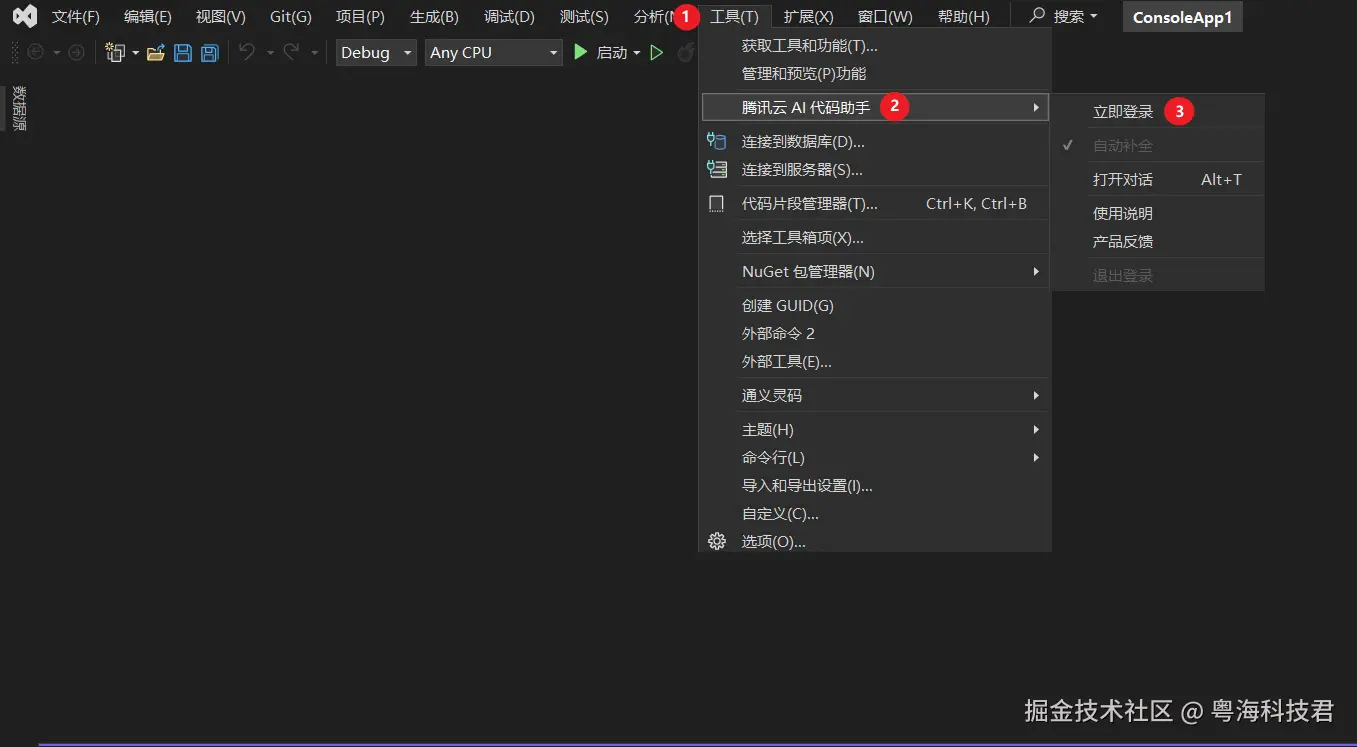The width and height of the screenshot is (1357, 747).
Task: Open the Any CPU platform dropdown
Action: 494,52
